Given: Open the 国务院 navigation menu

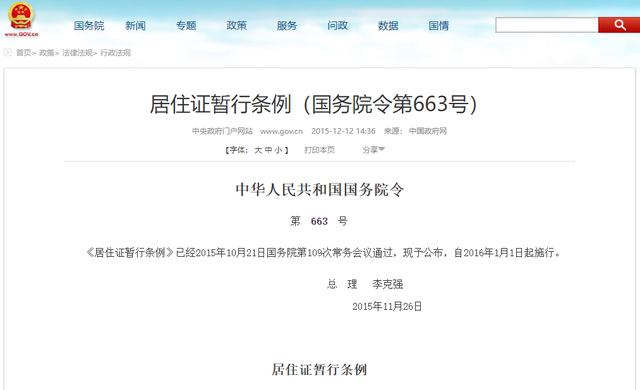Looking at the screenshot, I should 89,26.
